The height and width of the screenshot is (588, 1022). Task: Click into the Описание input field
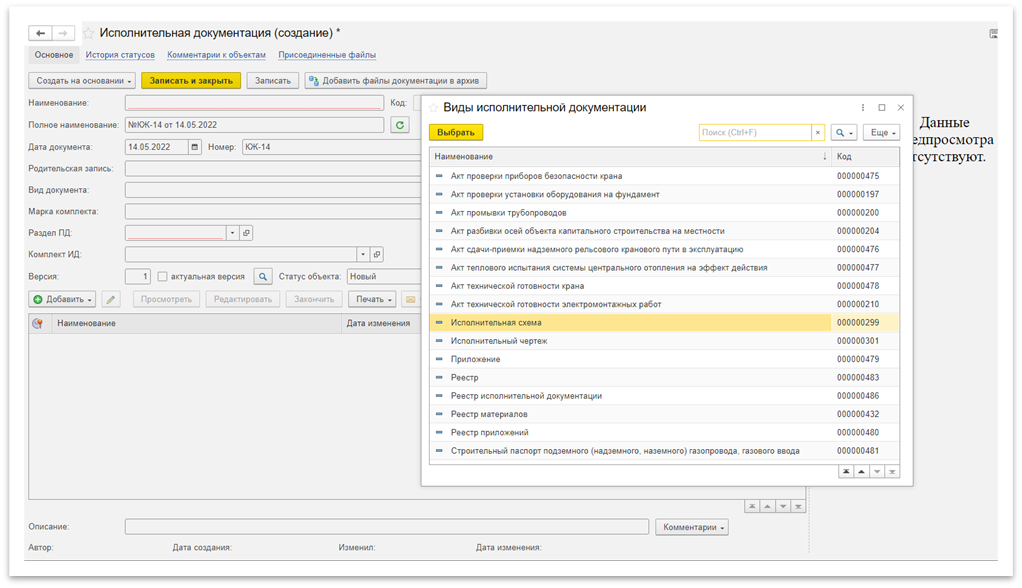pyautogui.click(x=386, y=527)
